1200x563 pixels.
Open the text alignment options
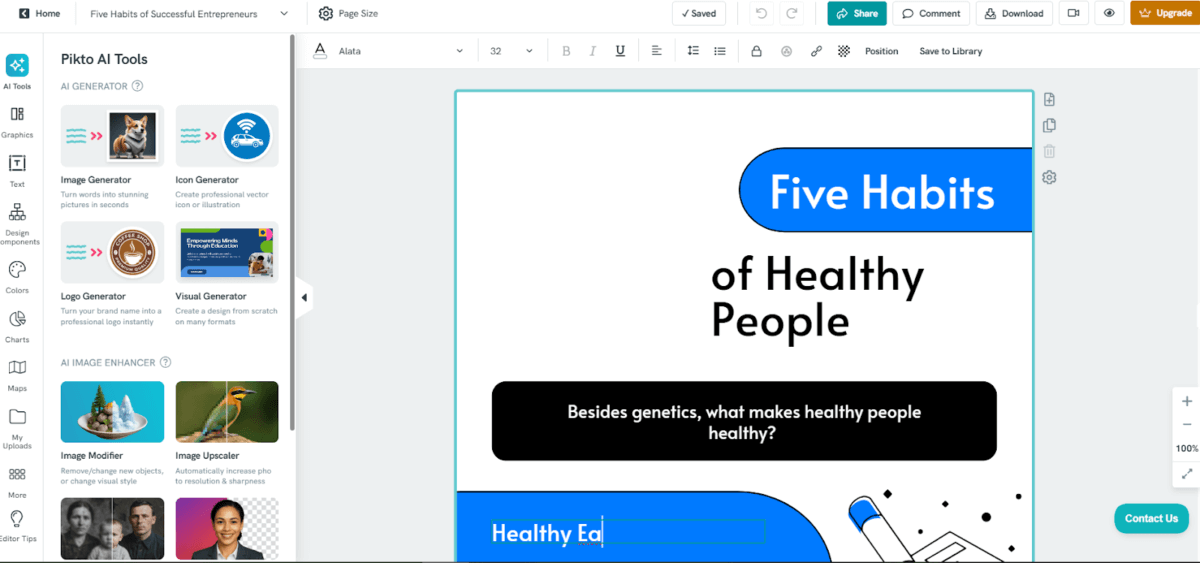pos(657,51)
